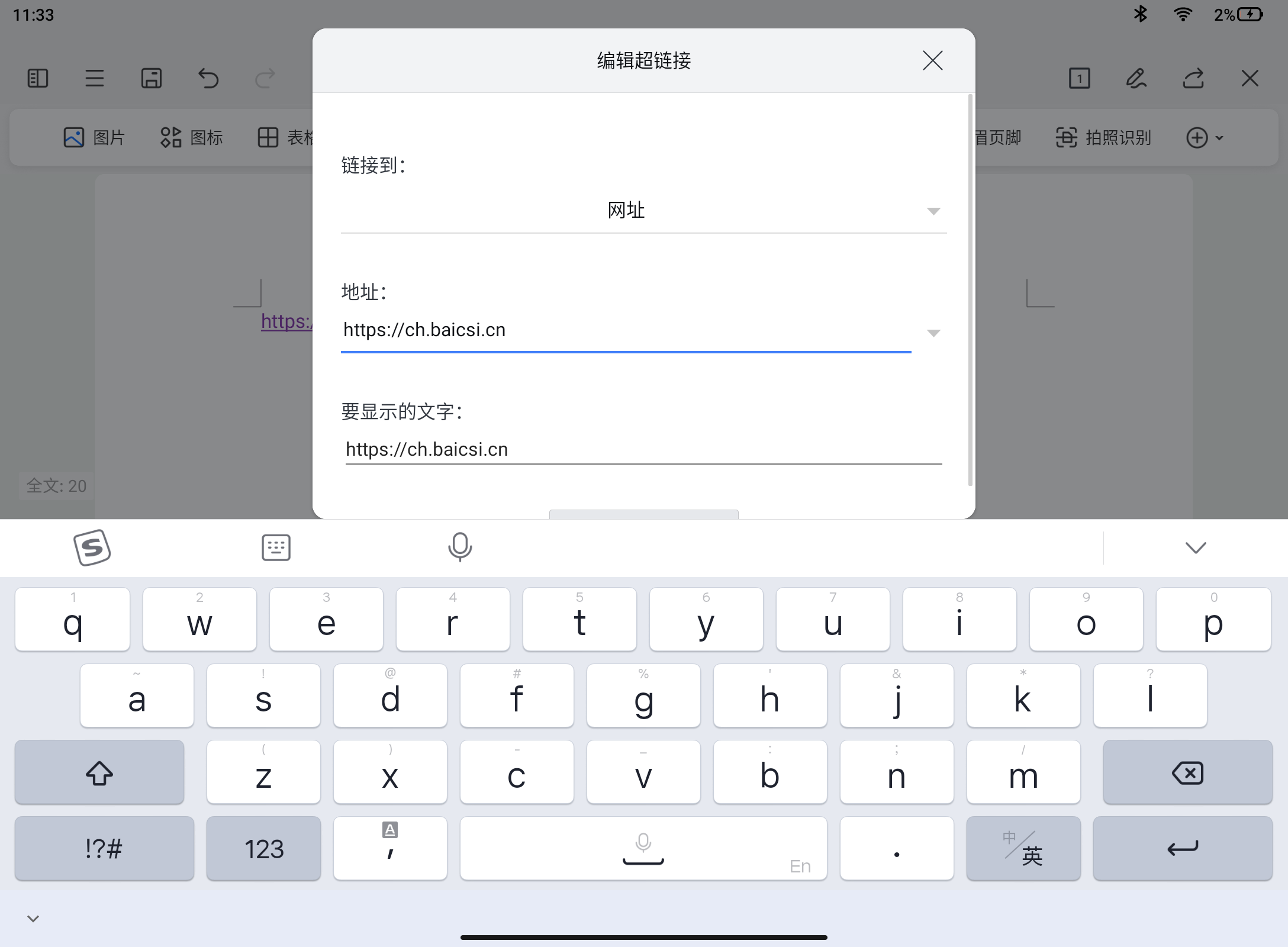Open the sidebar navigation panel
Image resolution: width=1288 pixels, height=947 pixels.
coord(37,78)
